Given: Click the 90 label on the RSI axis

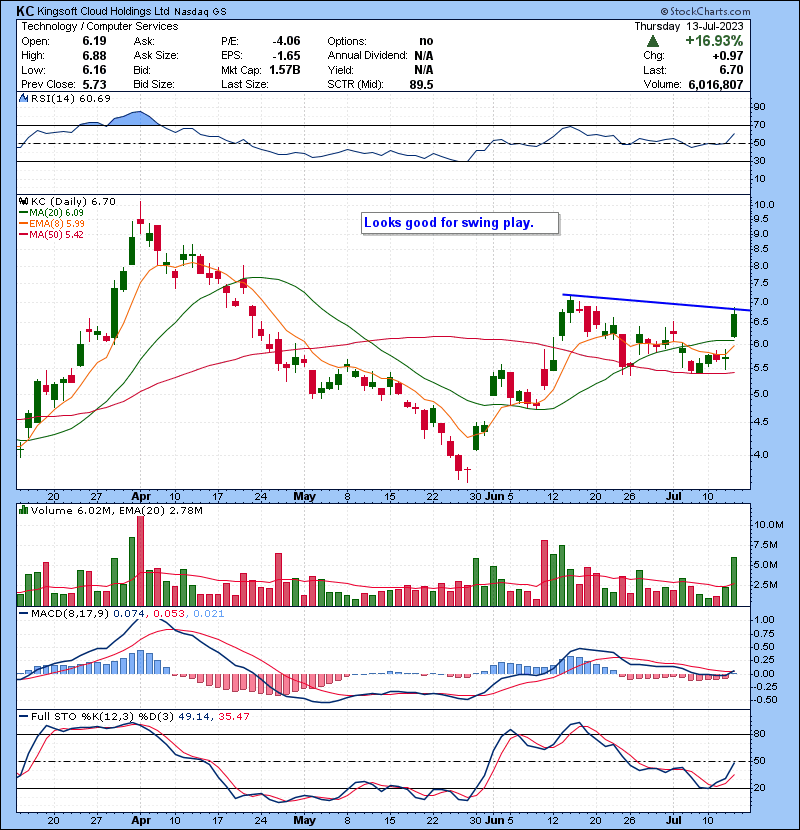Looking at the screenshot, I should click(x=759, y=106).
